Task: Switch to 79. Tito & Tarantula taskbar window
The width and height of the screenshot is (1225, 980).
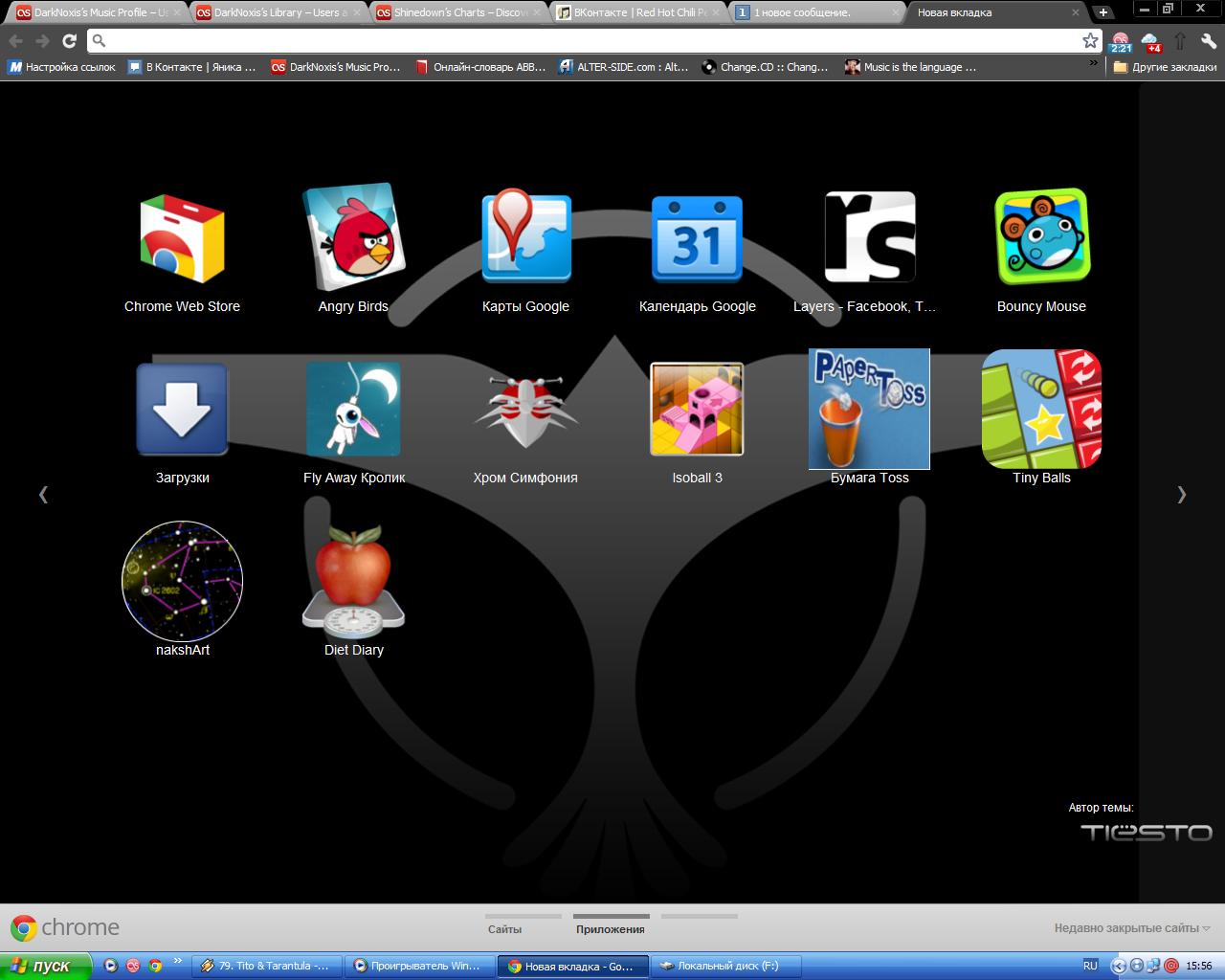Action: pos(267,966)
